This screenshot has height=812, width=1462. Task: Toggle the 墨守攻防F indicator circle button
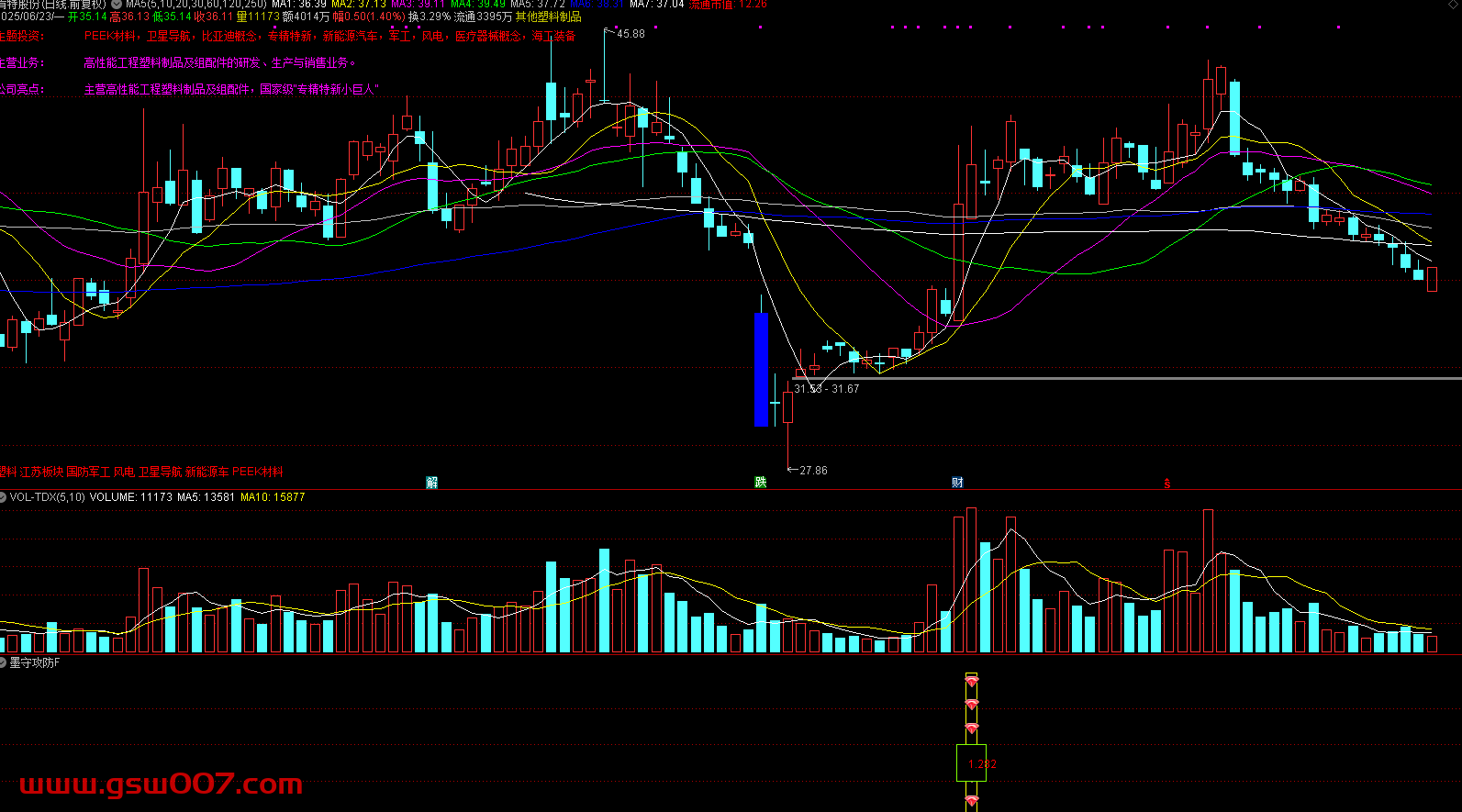pyautogui.click(x=3, y=662)
